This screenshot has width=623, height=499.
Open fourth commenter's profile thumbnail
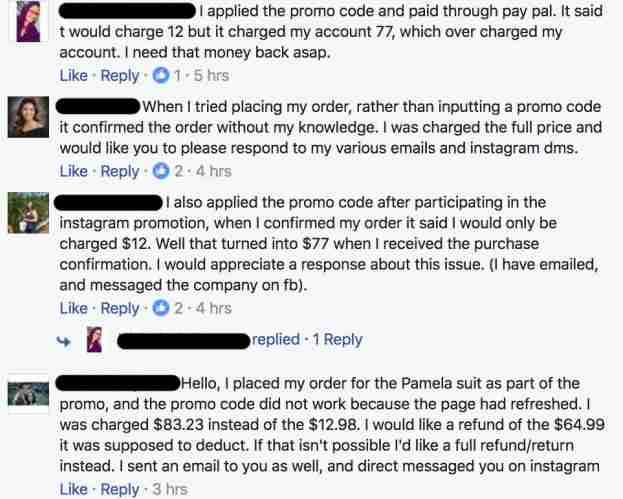click(x=28, y=394)
